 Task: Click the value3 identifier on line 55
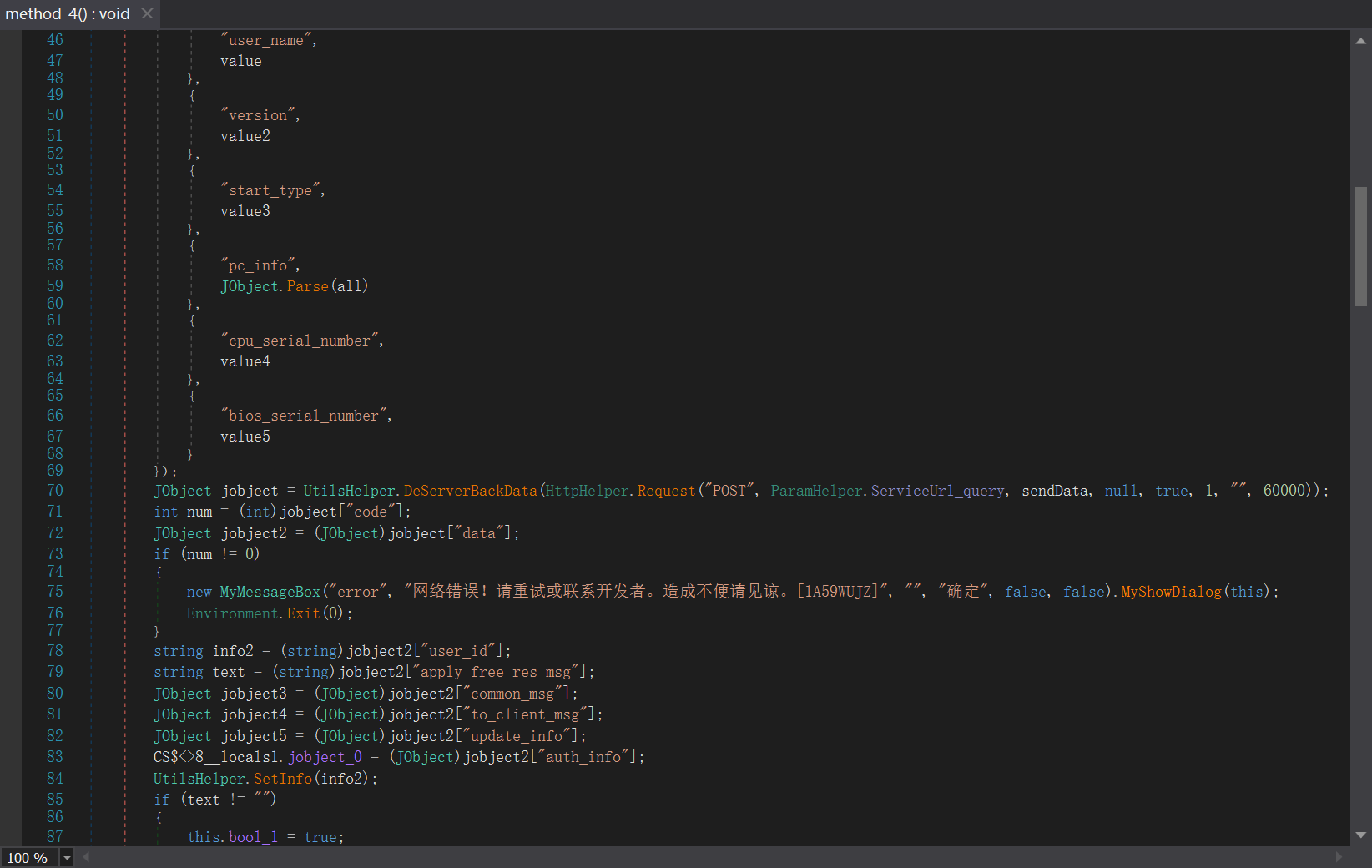(x=245, y=211)
